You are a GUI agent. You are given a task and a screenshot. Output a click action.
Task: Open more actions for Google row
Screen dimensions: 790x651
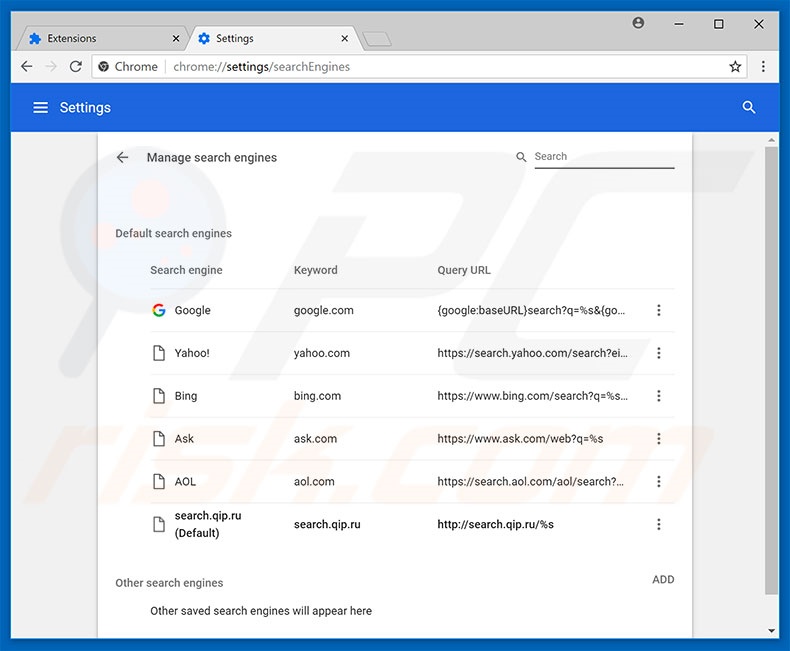click(x=659, y=310)
